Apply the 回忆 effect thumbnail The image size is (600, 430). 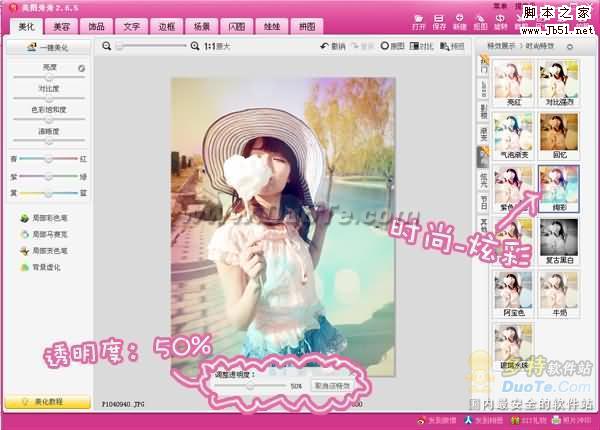[x=559, y=136]
